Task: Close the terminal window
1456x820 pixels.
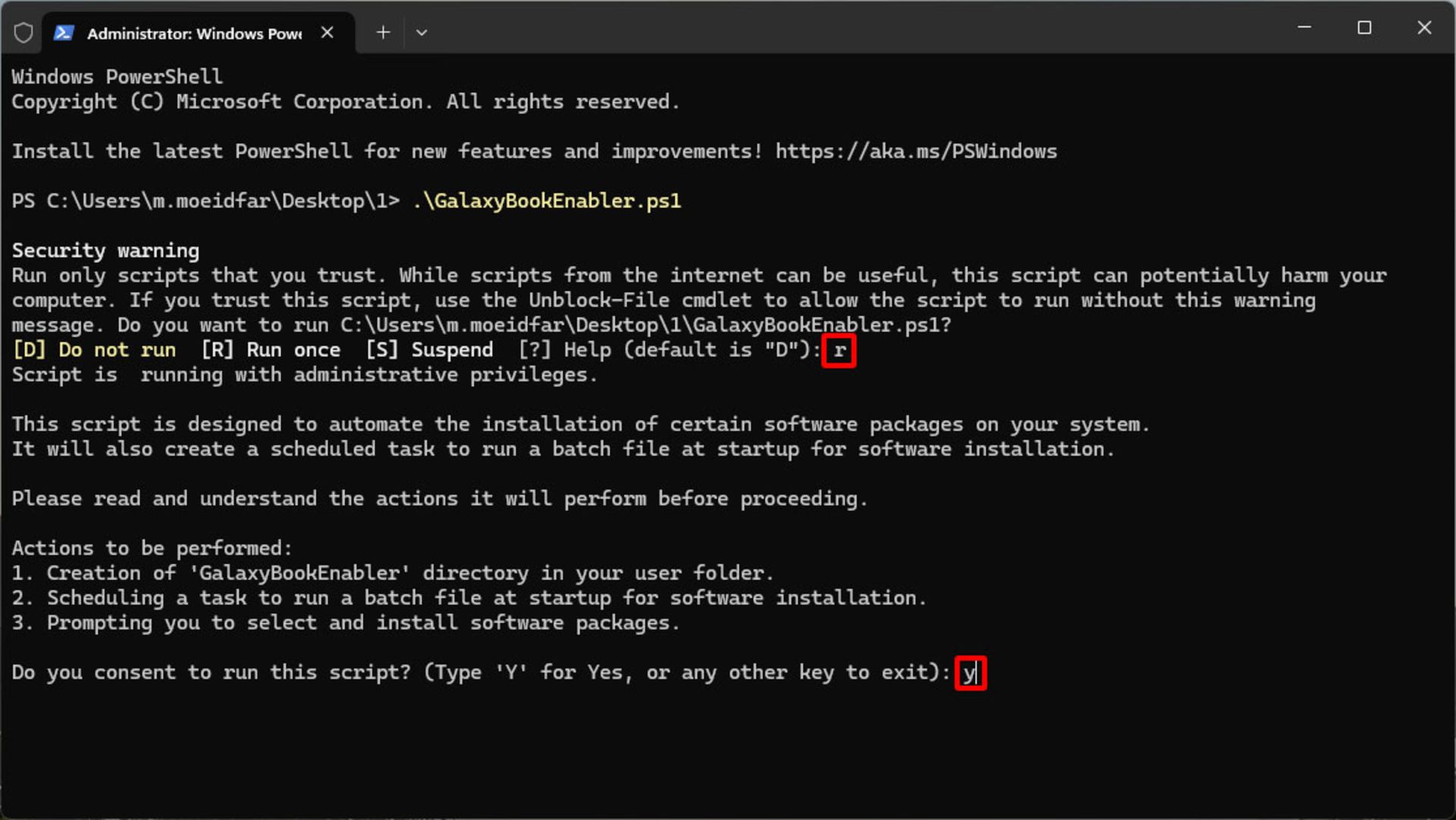Action: click(x=1424, y=28)
